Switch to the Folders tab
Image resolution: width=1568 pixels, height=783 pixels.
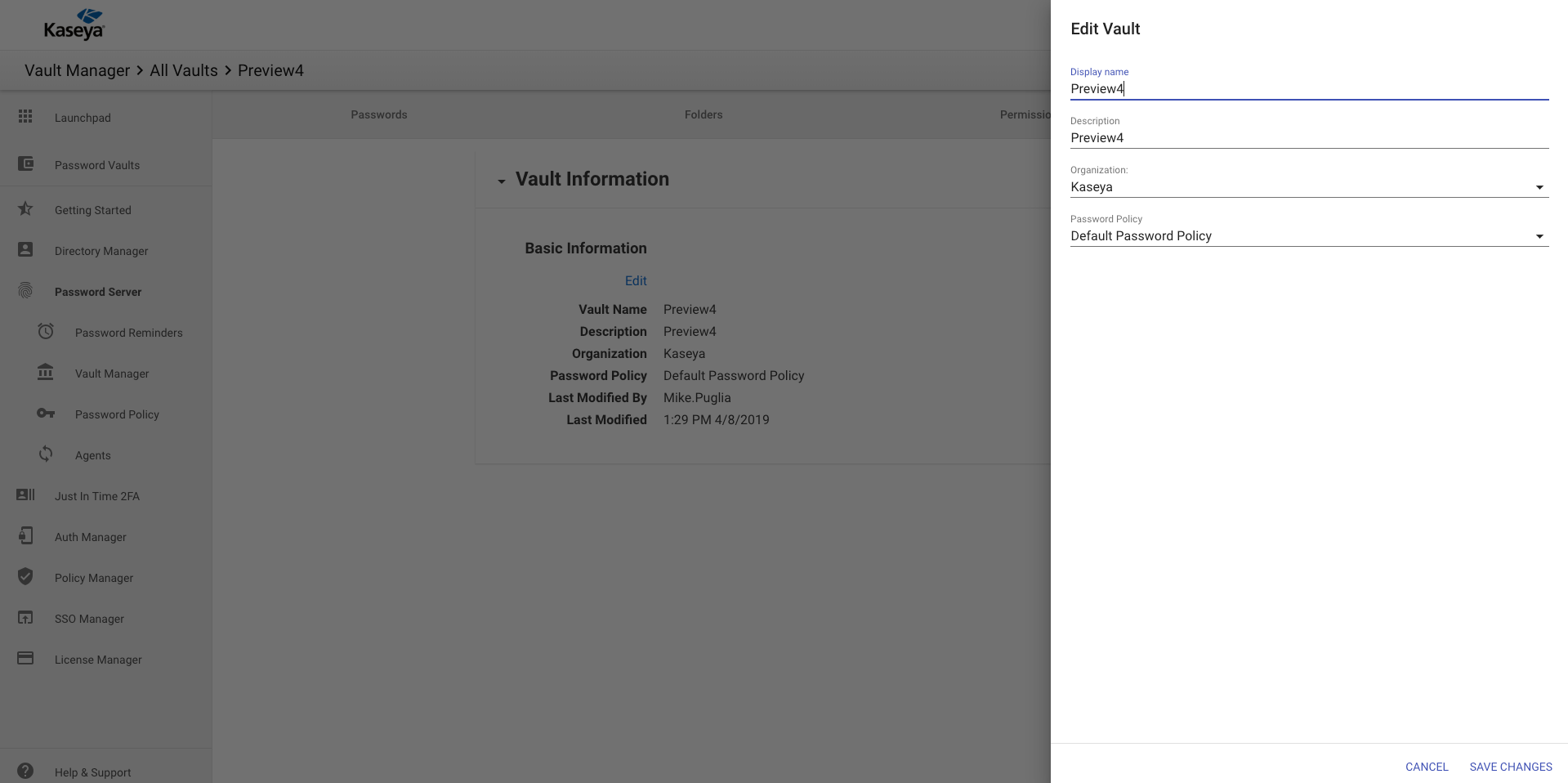coord(704,114)
